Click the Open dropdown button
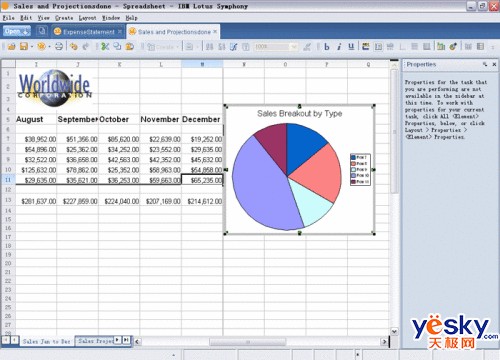Viewport: 500px width, 360px height. tap(17, 31)
